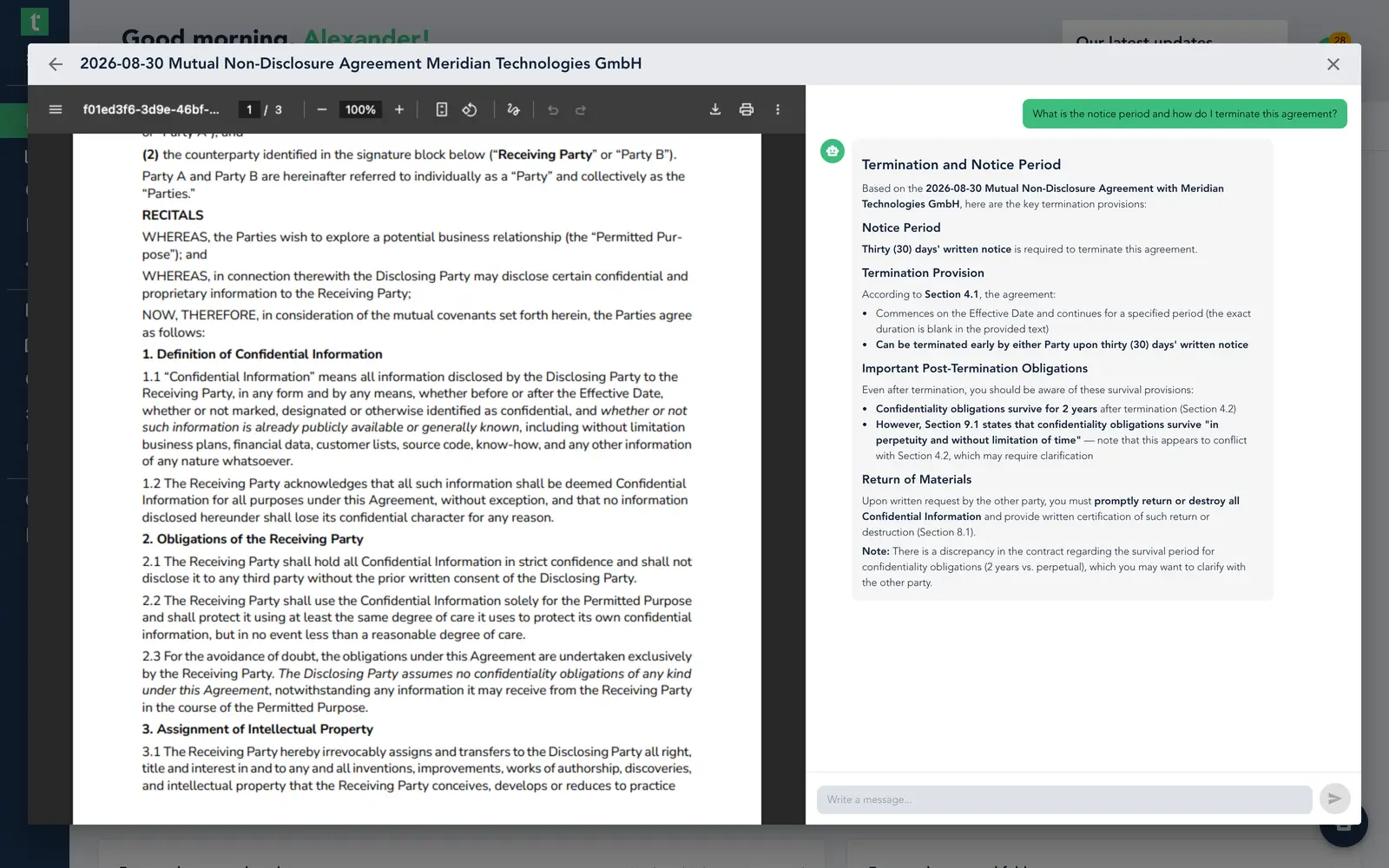The image size is (1389, 868).
Task: Click heading 3. Assignment of Intellectual Property
Action: [258, 729]
